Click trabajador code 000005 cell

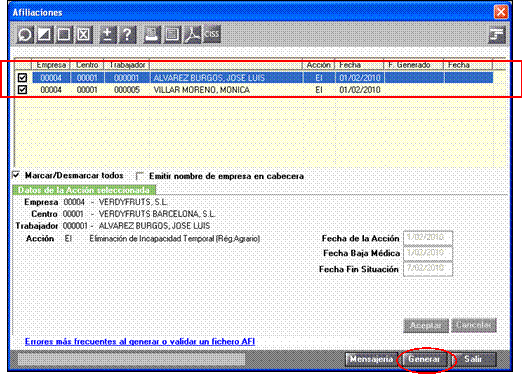click(x=127, y=90)
